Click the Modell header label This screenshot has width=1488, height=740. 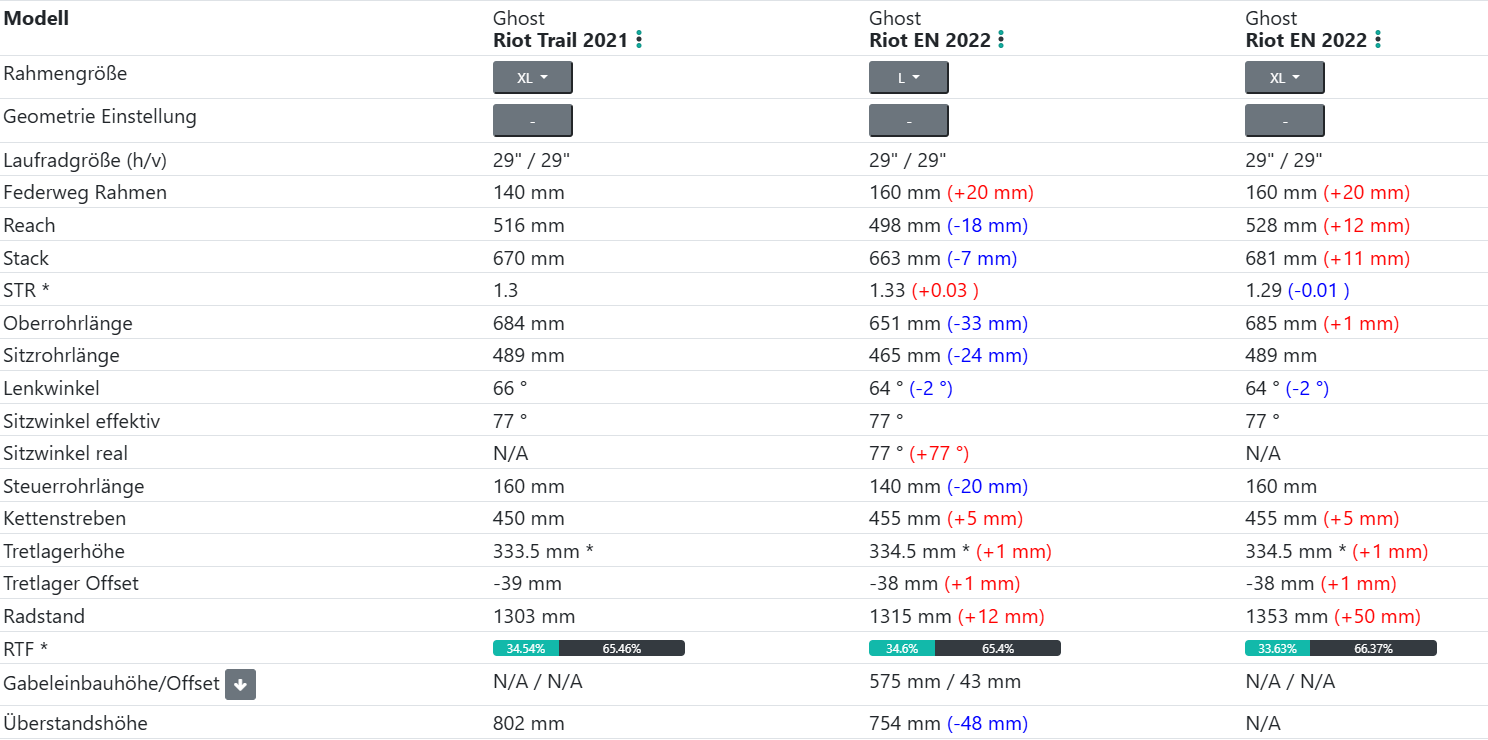[x=36, y=18]
